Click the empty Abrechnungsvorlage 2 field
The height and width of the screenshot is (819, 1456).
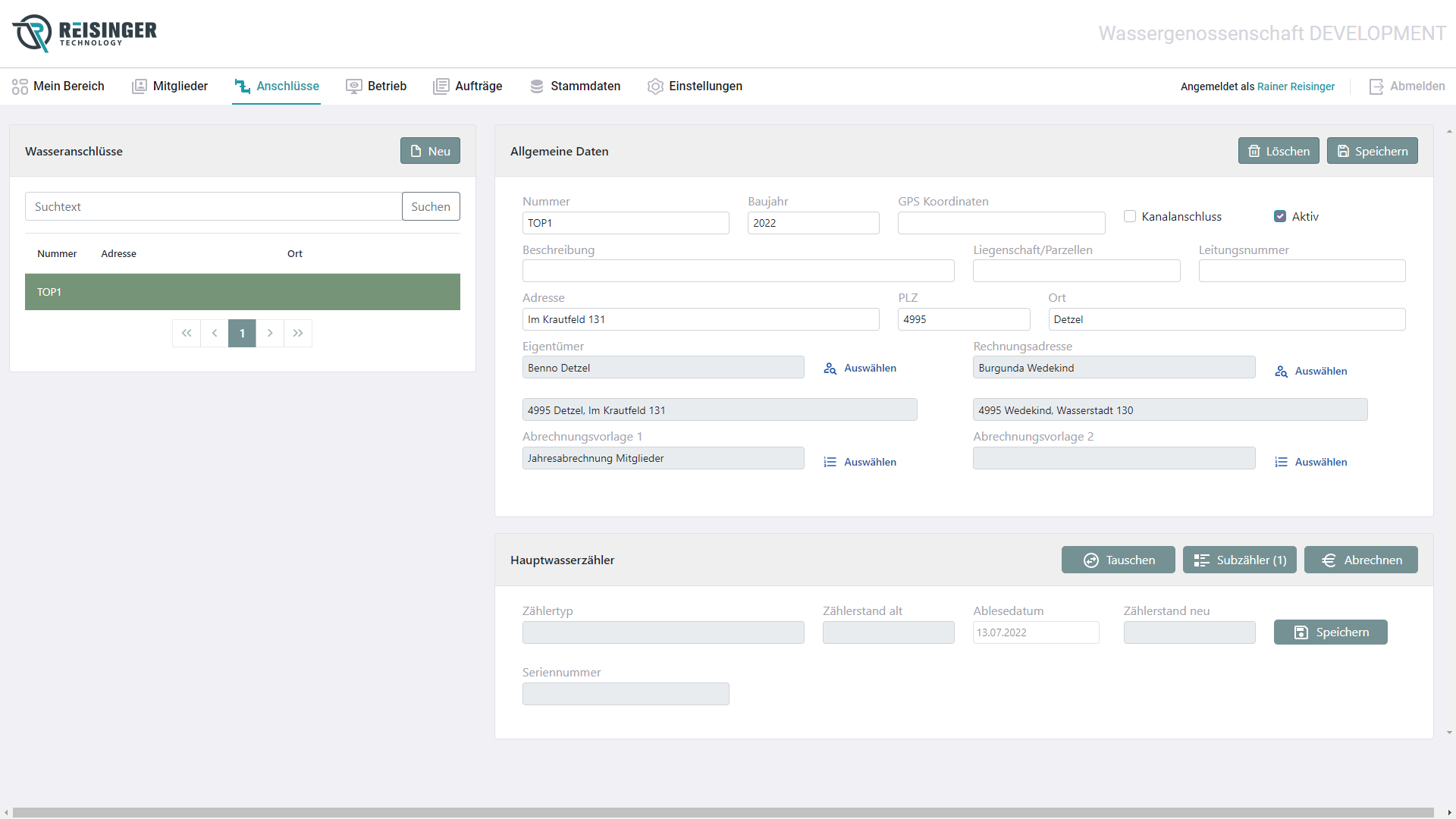pos(1114,458)
